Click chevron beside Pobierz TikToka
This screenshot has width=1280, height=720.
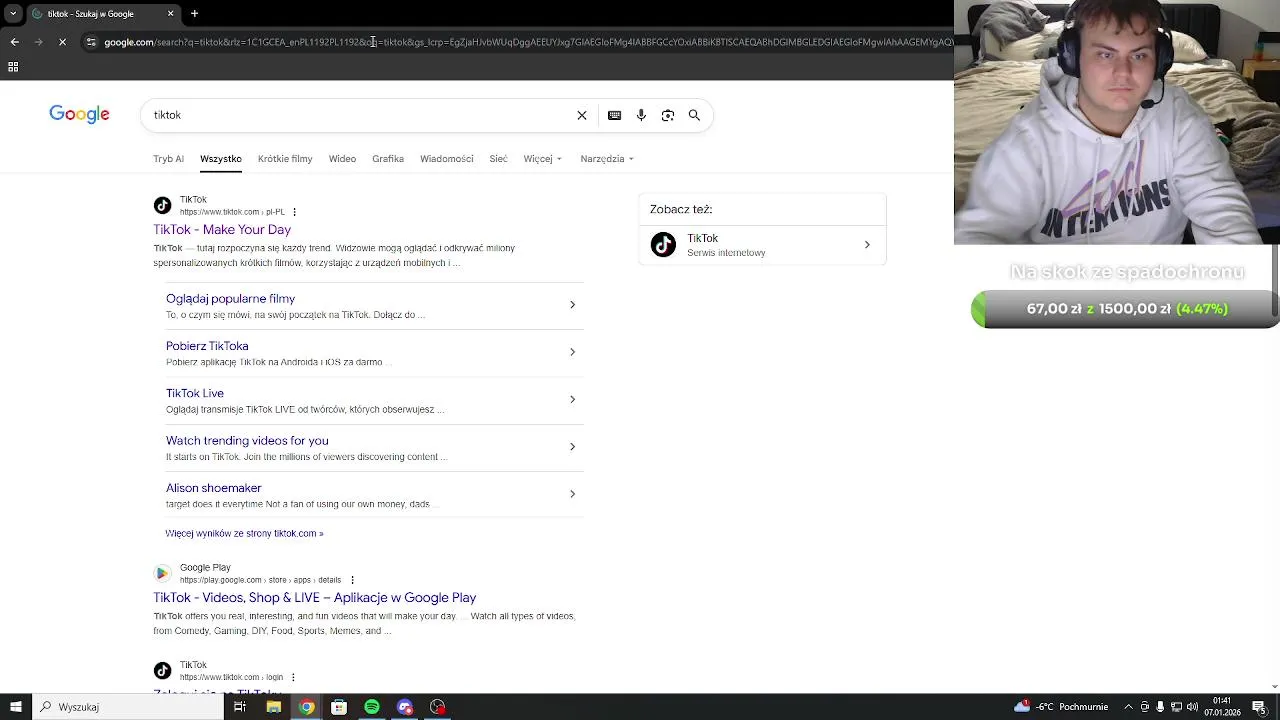coord(572,352)
